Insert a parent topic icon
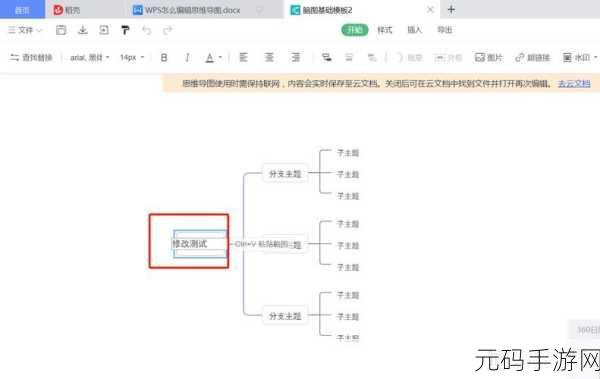 [372, 57]
